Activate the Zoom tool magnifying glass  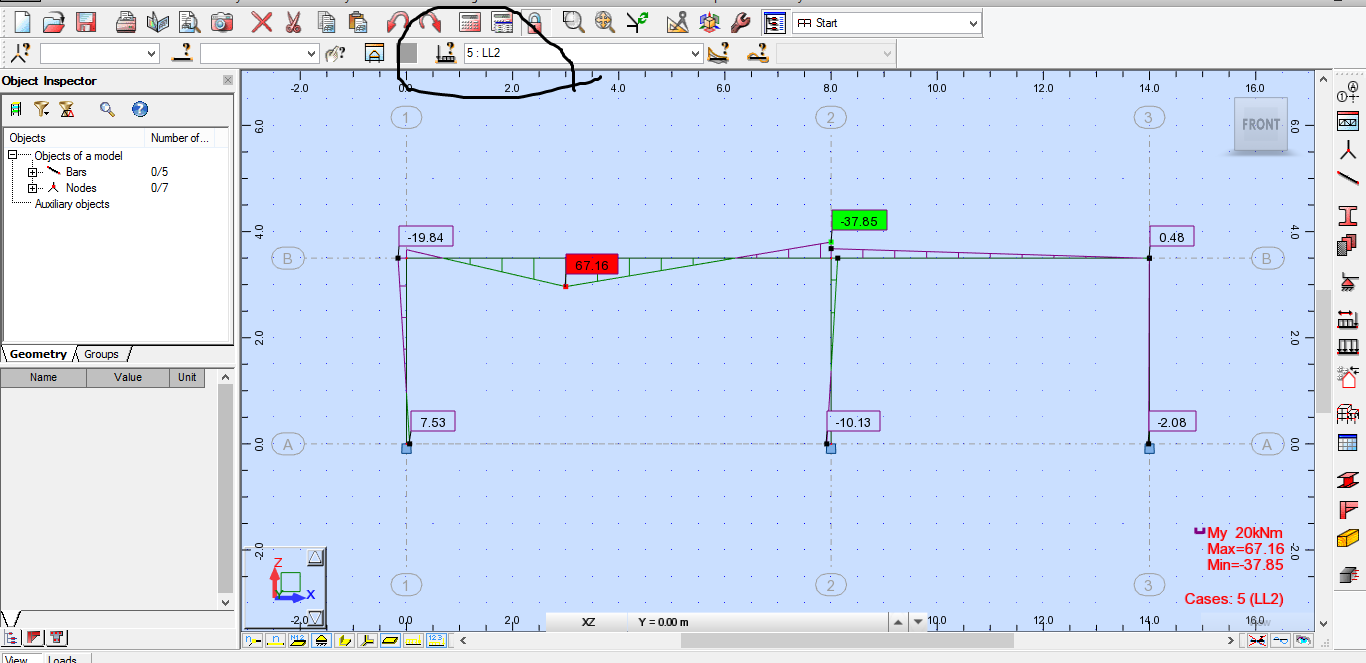tap(573, 21)
